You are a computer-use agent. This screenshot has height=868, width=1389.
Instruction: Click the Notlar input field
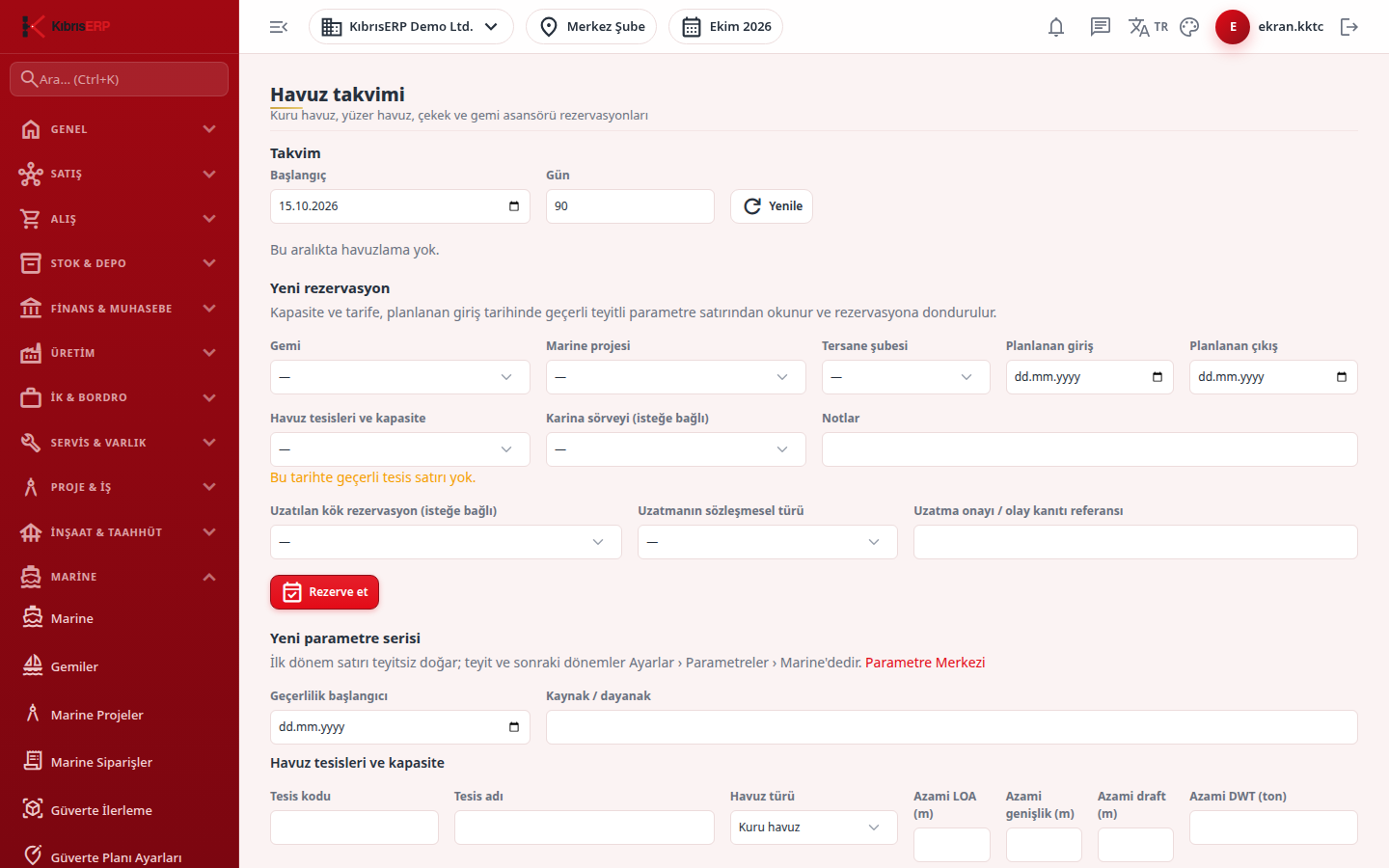point(1090,449)
